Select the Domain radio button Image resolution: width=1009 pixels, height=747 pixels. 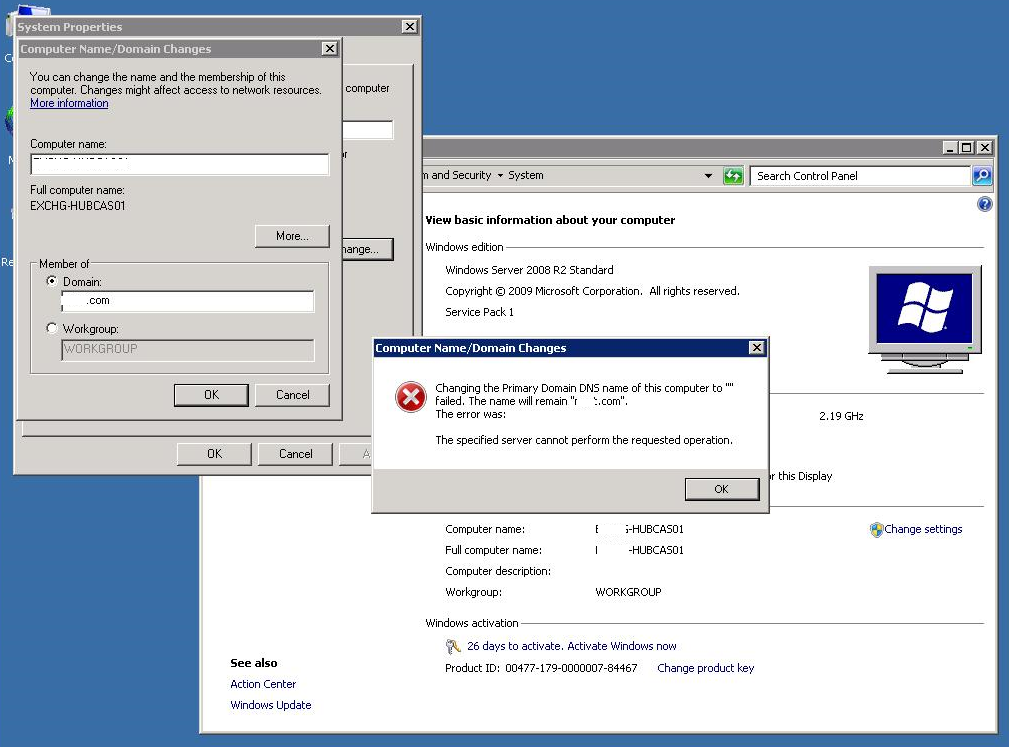[52, 281]
